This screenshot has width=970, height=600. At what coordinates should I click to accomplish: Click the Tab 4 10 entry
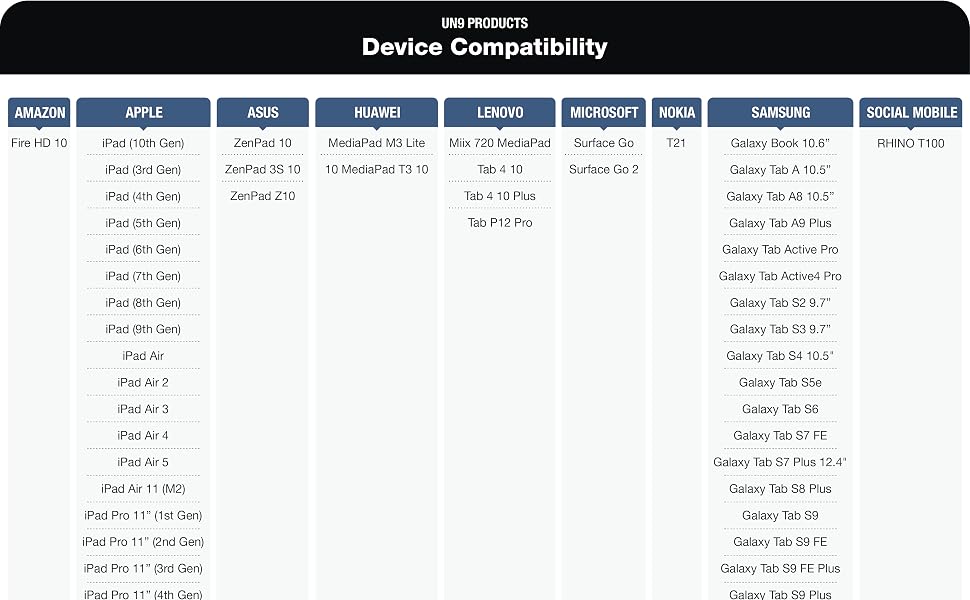tap(499, 169)
